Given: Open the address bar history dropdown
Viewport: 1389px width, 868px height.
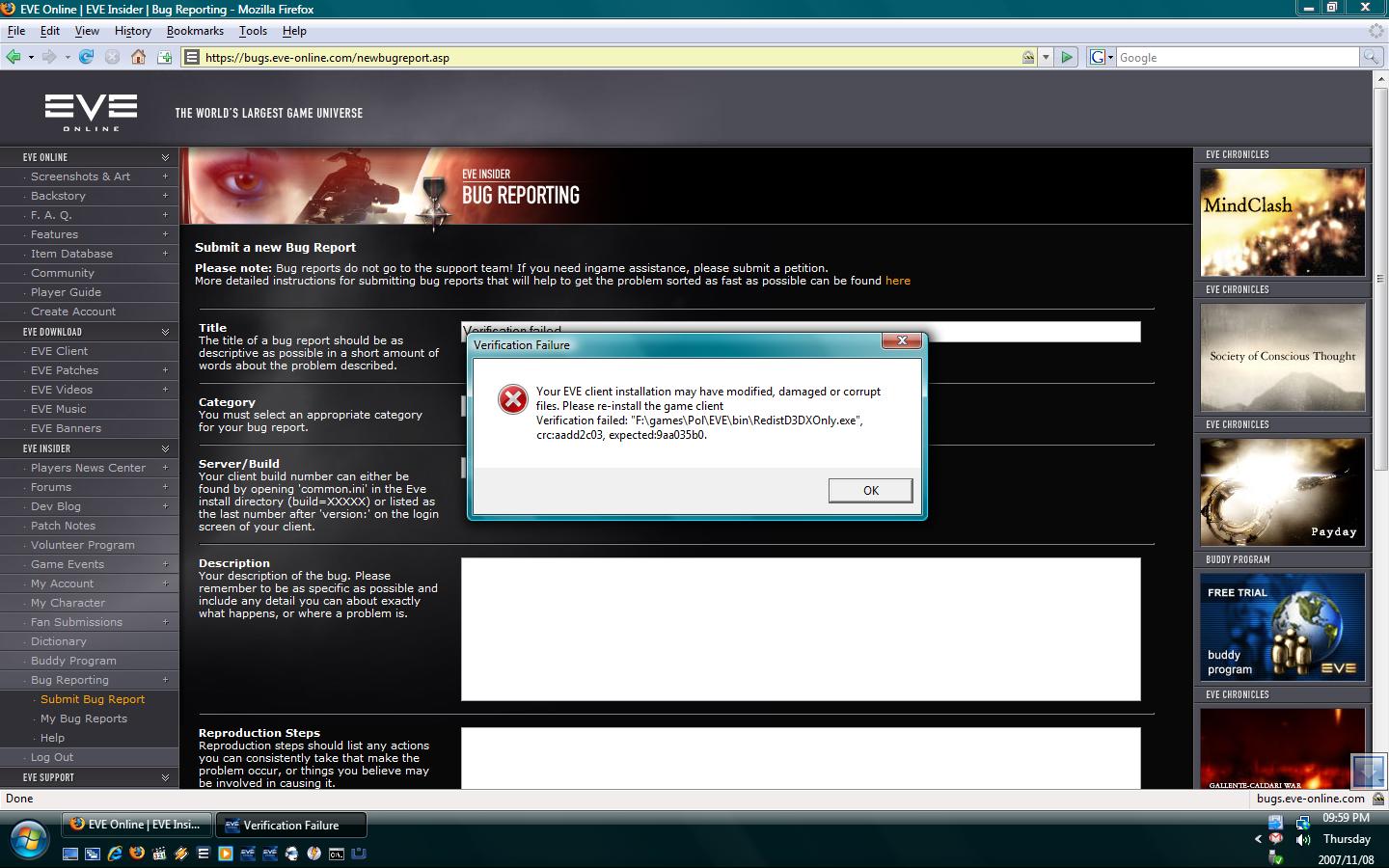Looking at the screenshot, I should point(1046,57).
